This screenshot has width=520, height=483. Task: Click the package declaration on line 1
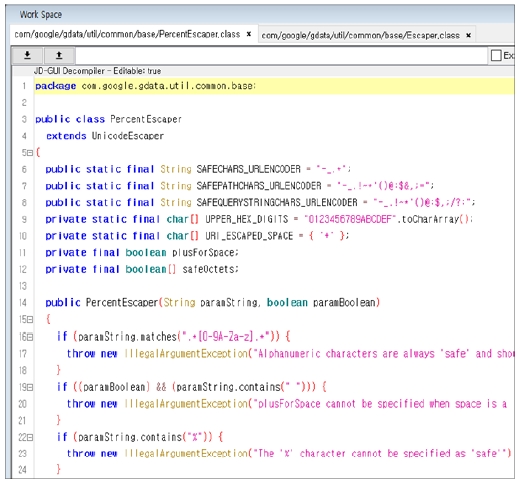point(145,86)
